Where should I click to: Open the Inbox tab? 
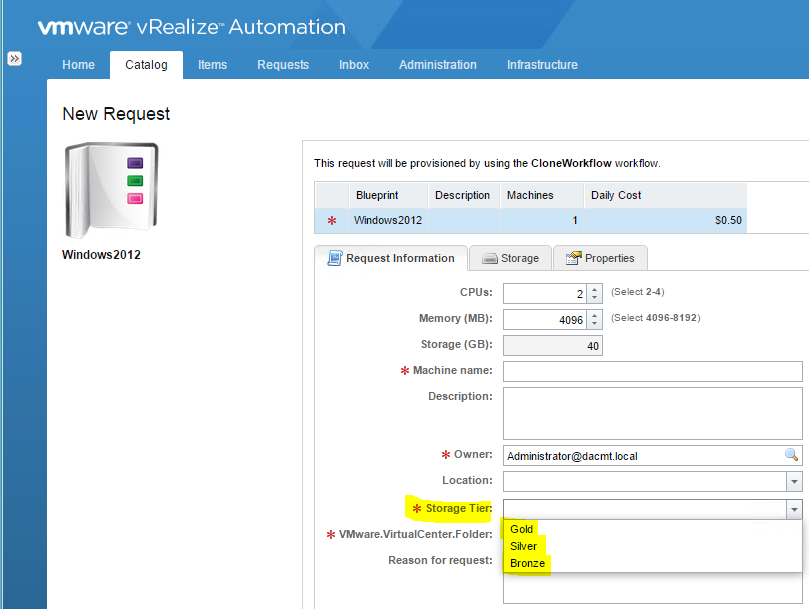(354, 65)
